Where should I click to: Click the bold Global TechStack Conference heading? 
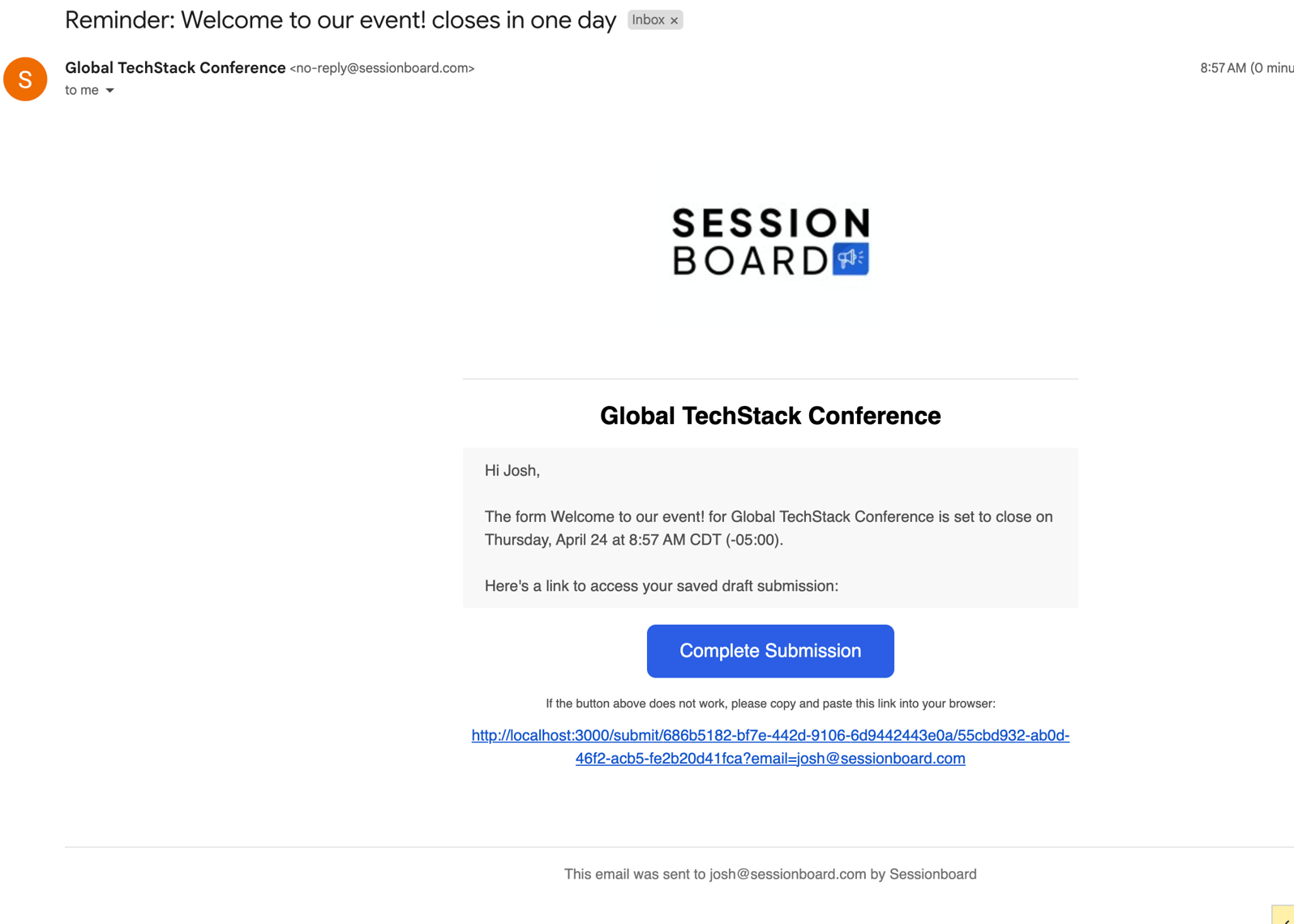769,416
